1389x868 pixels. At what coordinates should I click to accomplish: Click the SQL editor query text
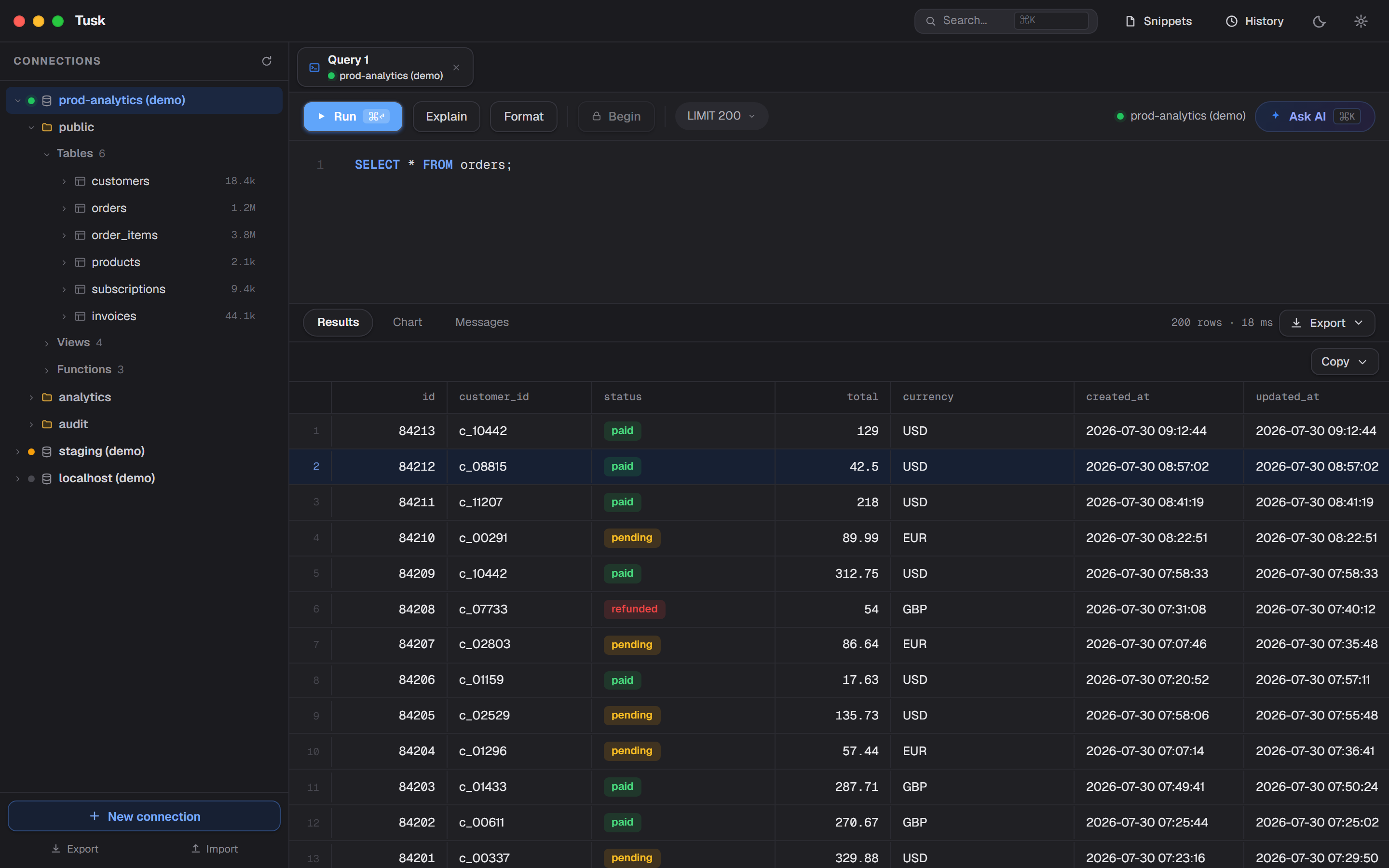tap(434, 165)
